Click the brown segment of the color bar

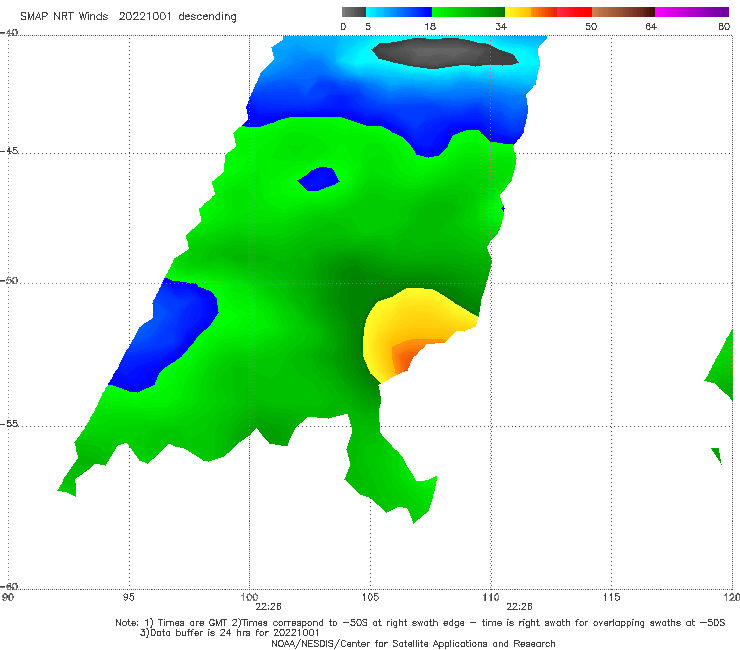(x=623, y=12)
